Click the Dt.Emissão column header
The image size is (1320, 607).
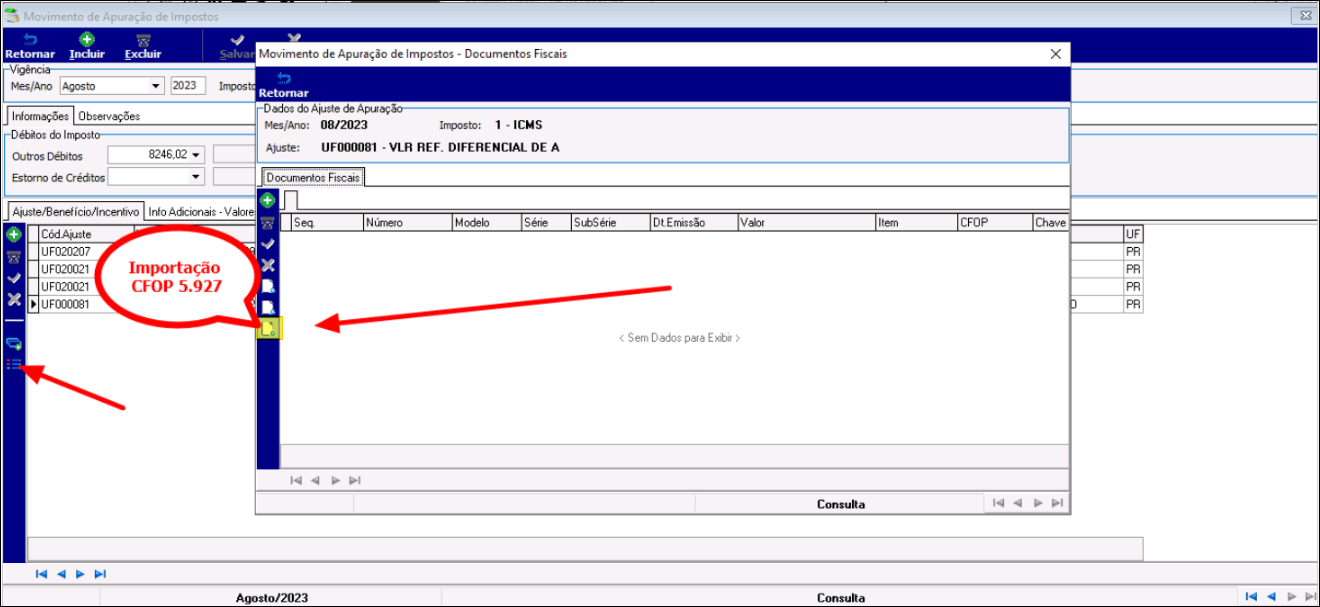point(693,223)
